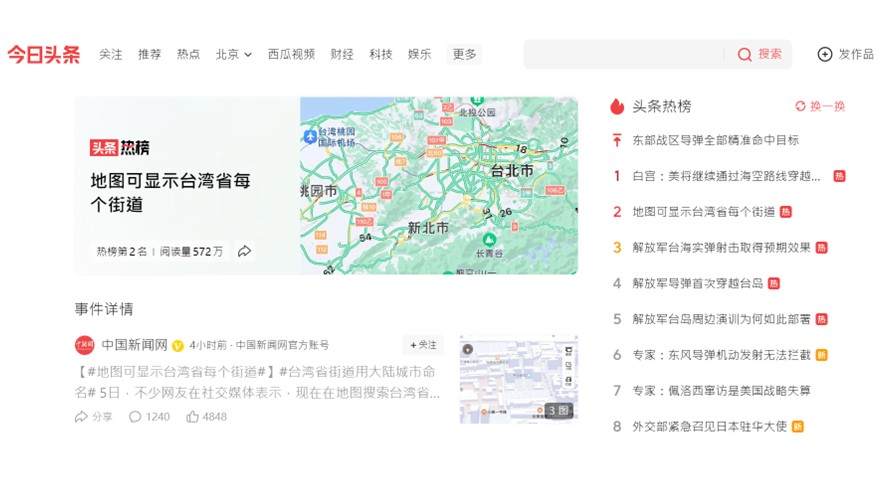Switch to the 热点 tab
Screen dimensions: 888x500
coord(188,54)
